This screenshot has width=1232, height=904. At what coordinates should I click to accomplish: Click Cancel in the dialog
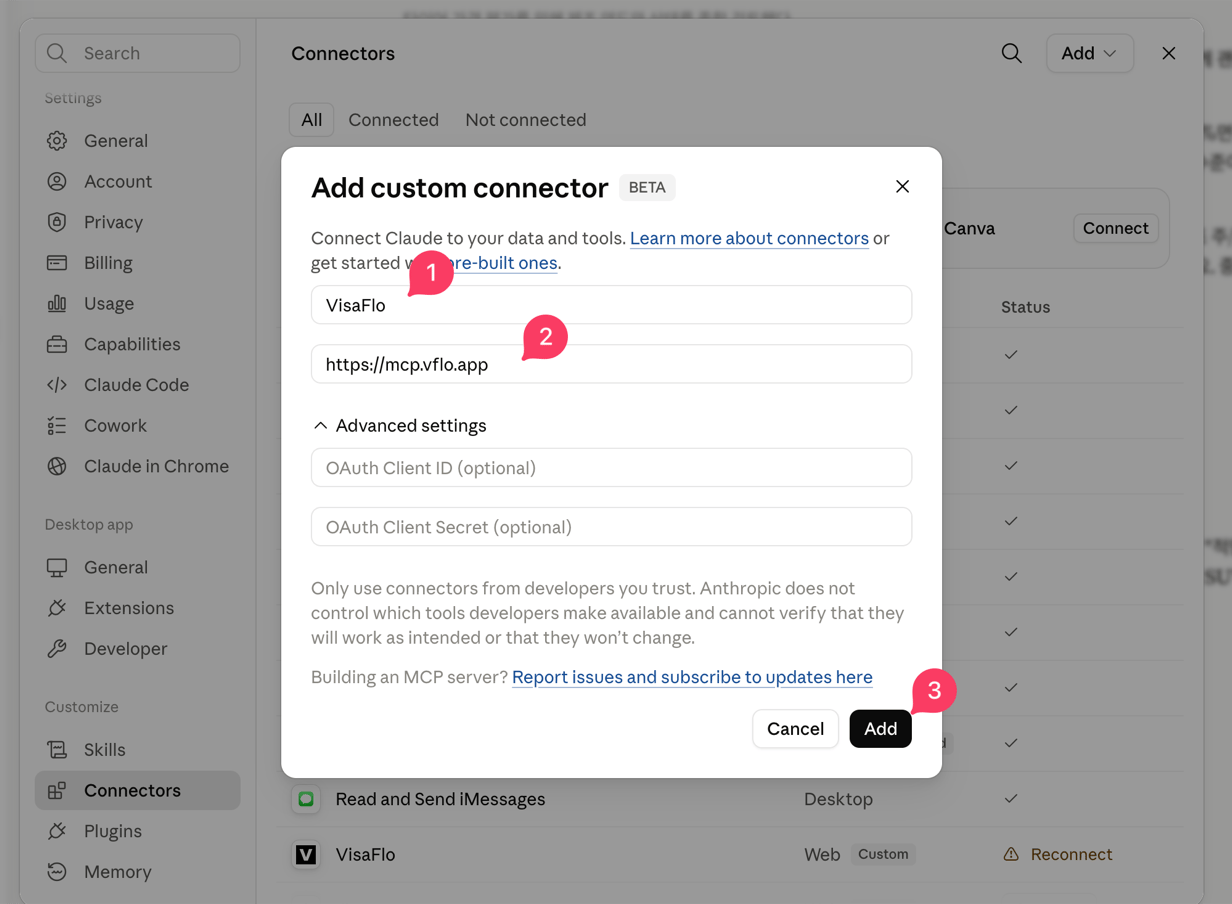click(x=795, y=729)
